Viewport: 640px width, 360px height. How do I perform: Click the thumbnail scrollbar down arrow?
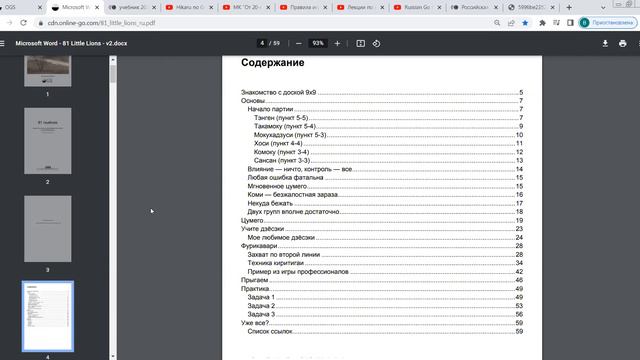113,357
